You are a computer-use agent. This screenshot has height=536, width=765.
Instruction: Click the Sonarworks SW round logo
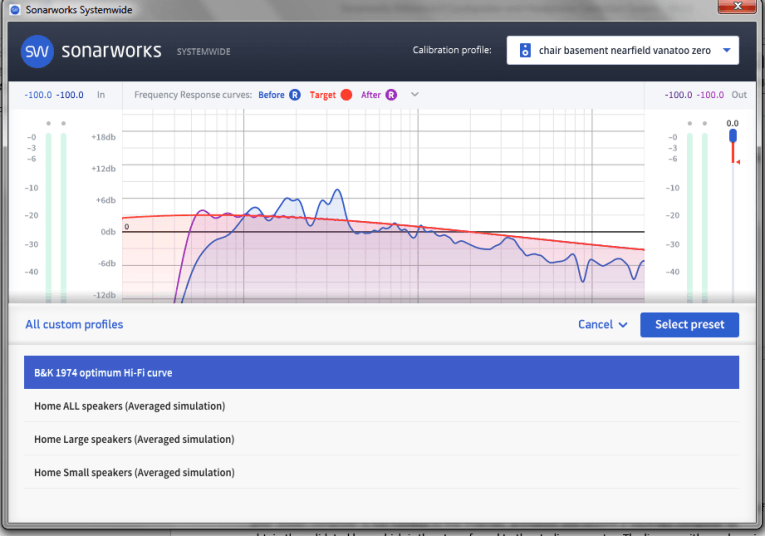pyautogui.click(x=37, y=51)
